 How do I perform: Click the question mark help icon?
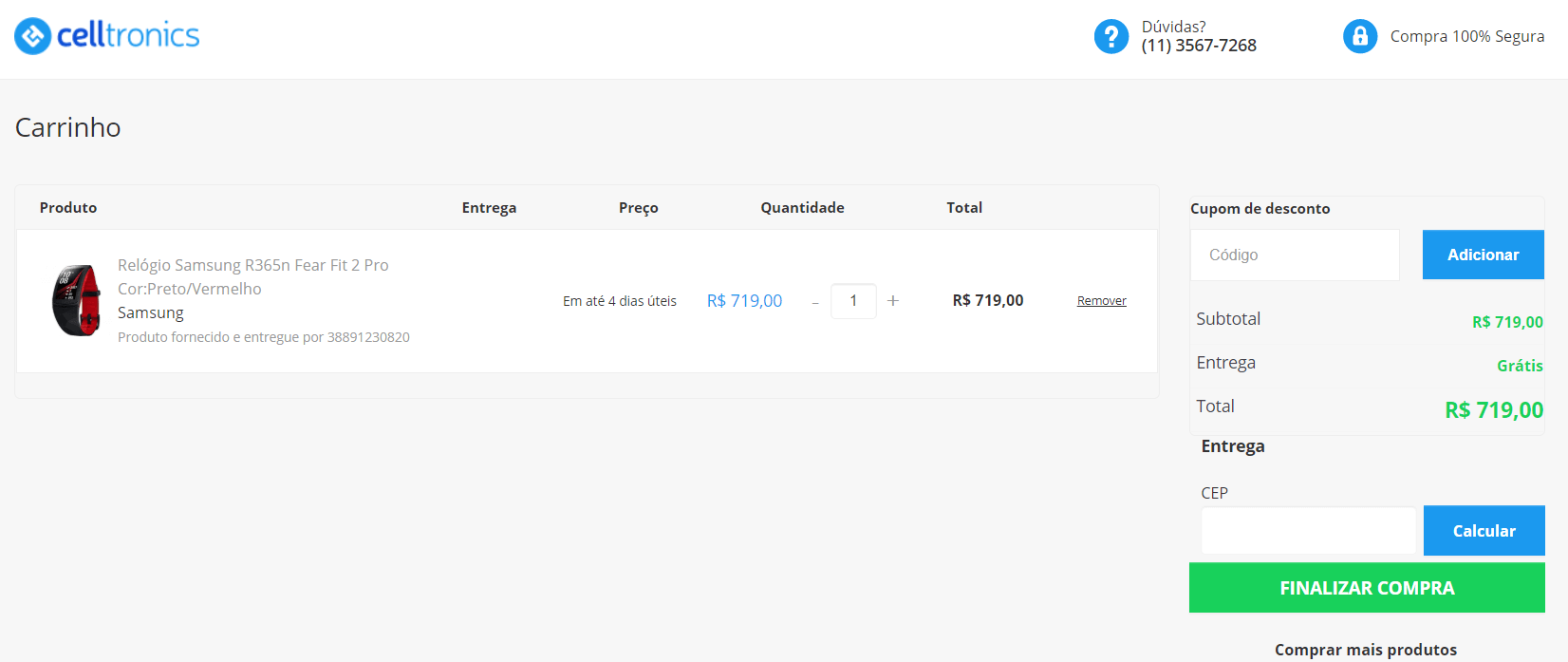[1111, 37]
